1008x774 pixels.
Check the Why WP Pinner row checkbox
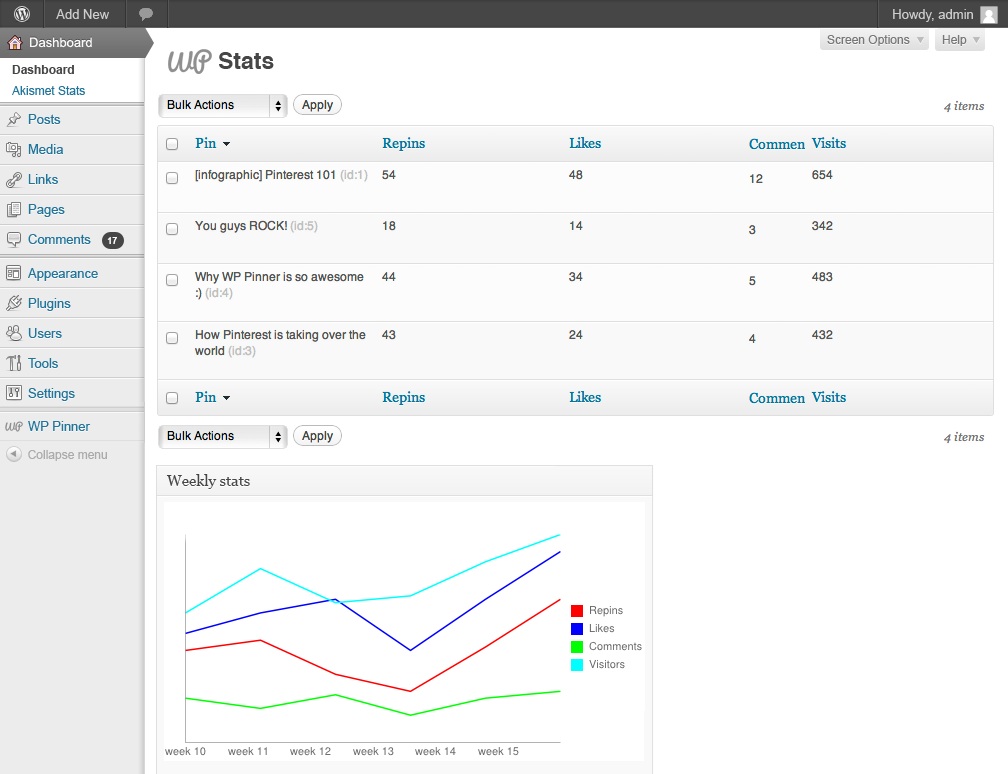[x=172, y=280]
